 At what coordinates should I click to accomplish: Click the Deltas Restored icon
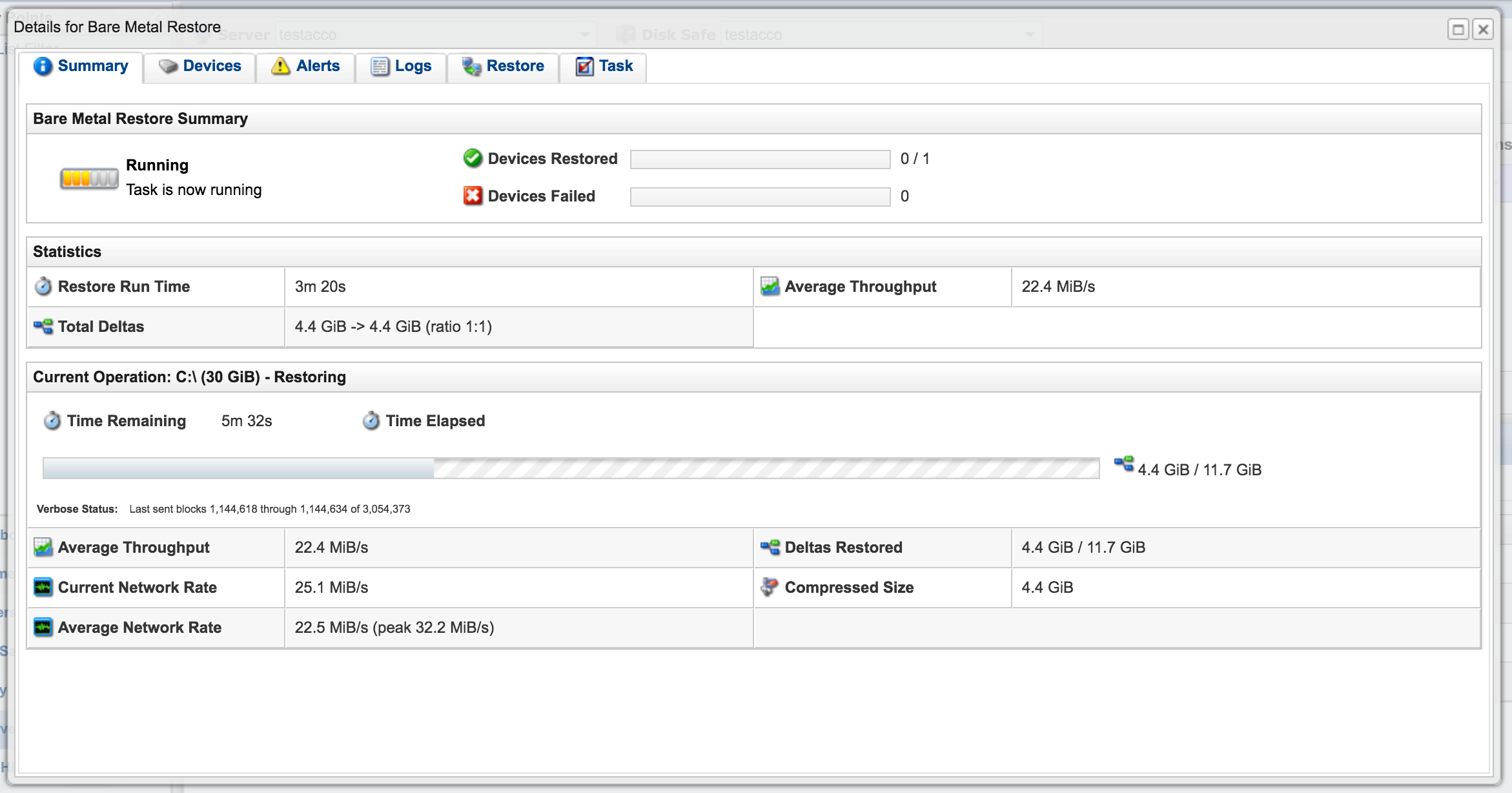tap(770, 547)
